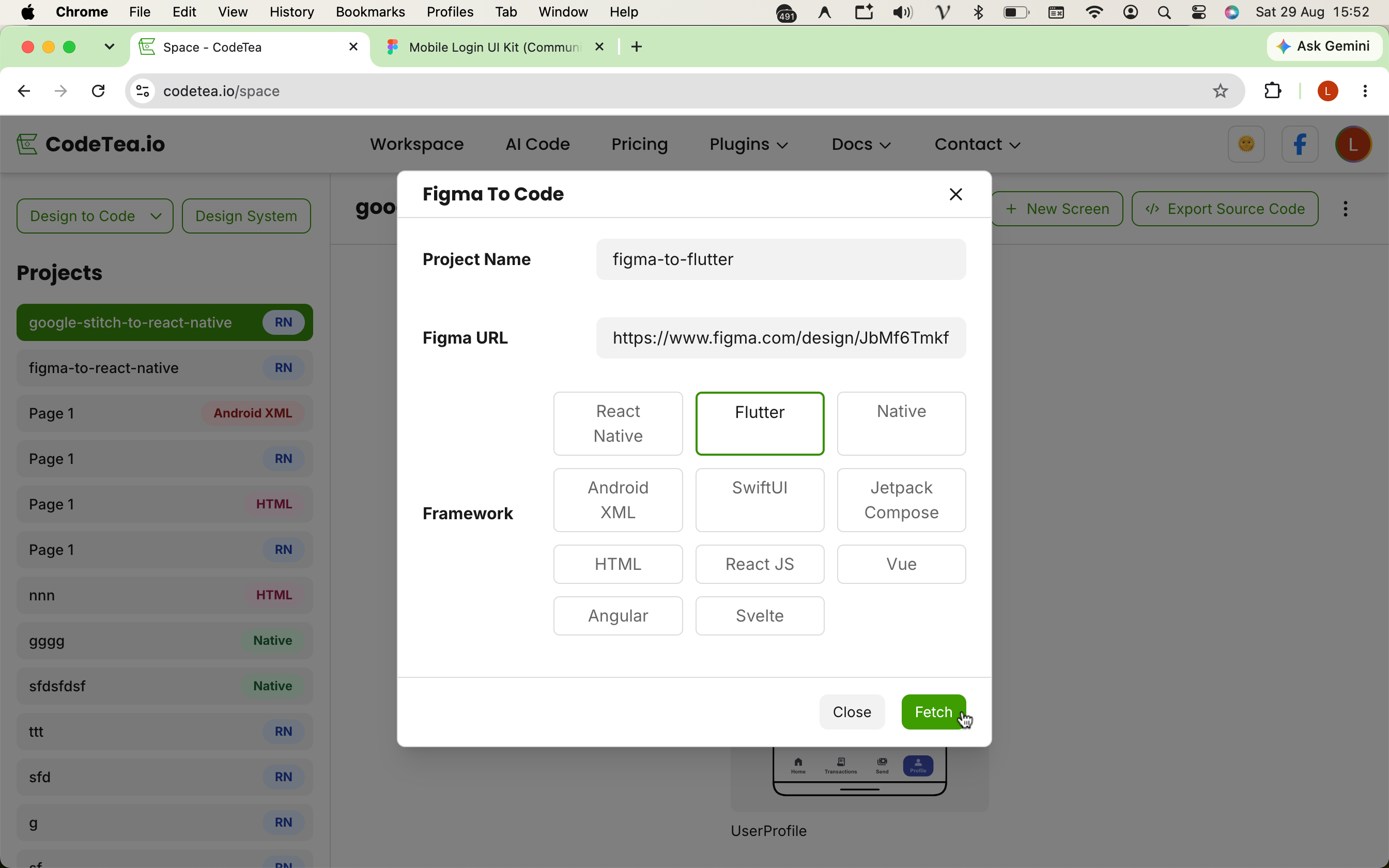The width and height of the screenshot is (1389, 868).
Task: Open the volume menu bar icon
Action: [x=902, y=12]
